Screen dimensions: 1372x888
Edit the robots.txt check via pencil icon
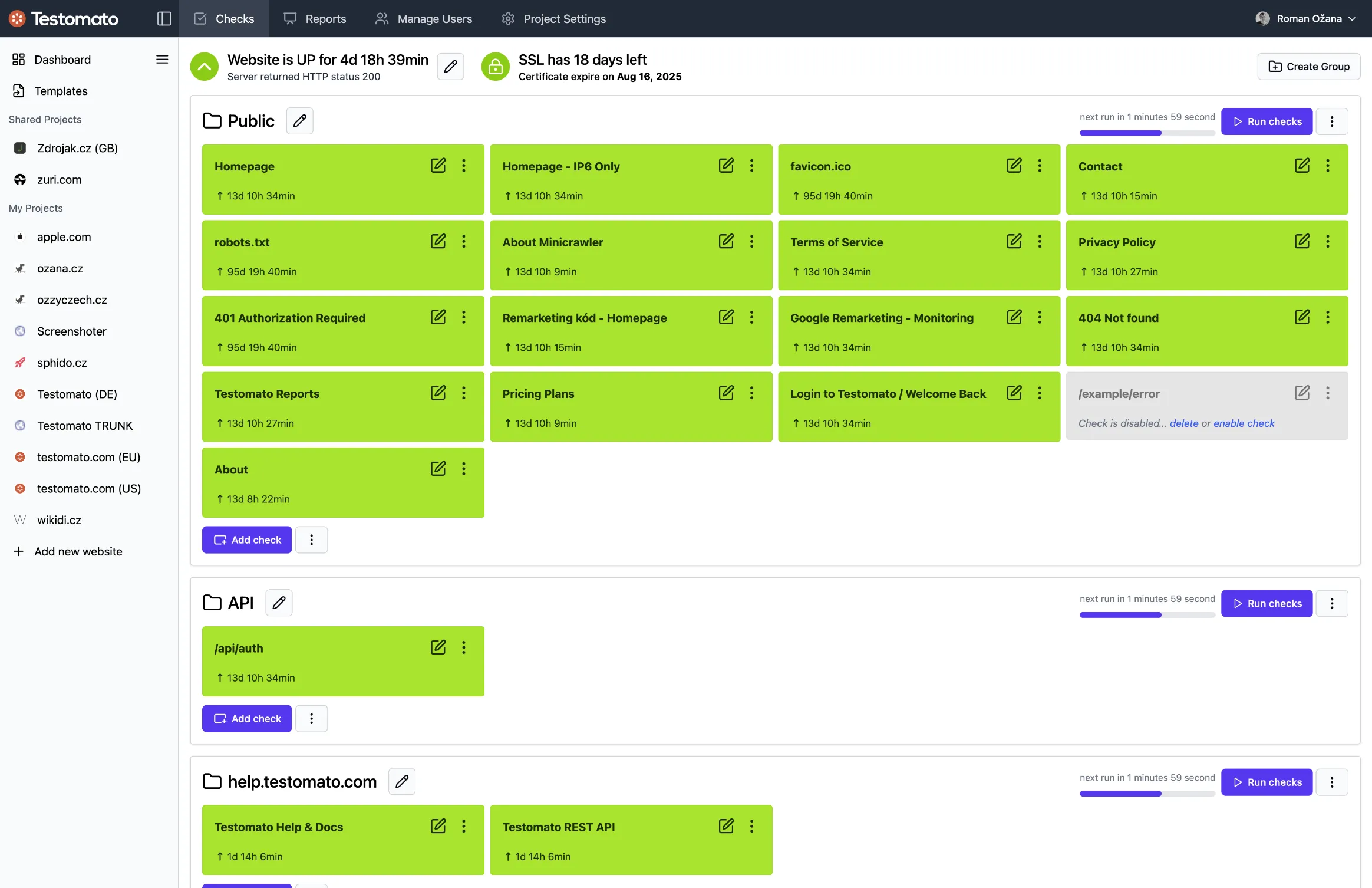(438, 241)
